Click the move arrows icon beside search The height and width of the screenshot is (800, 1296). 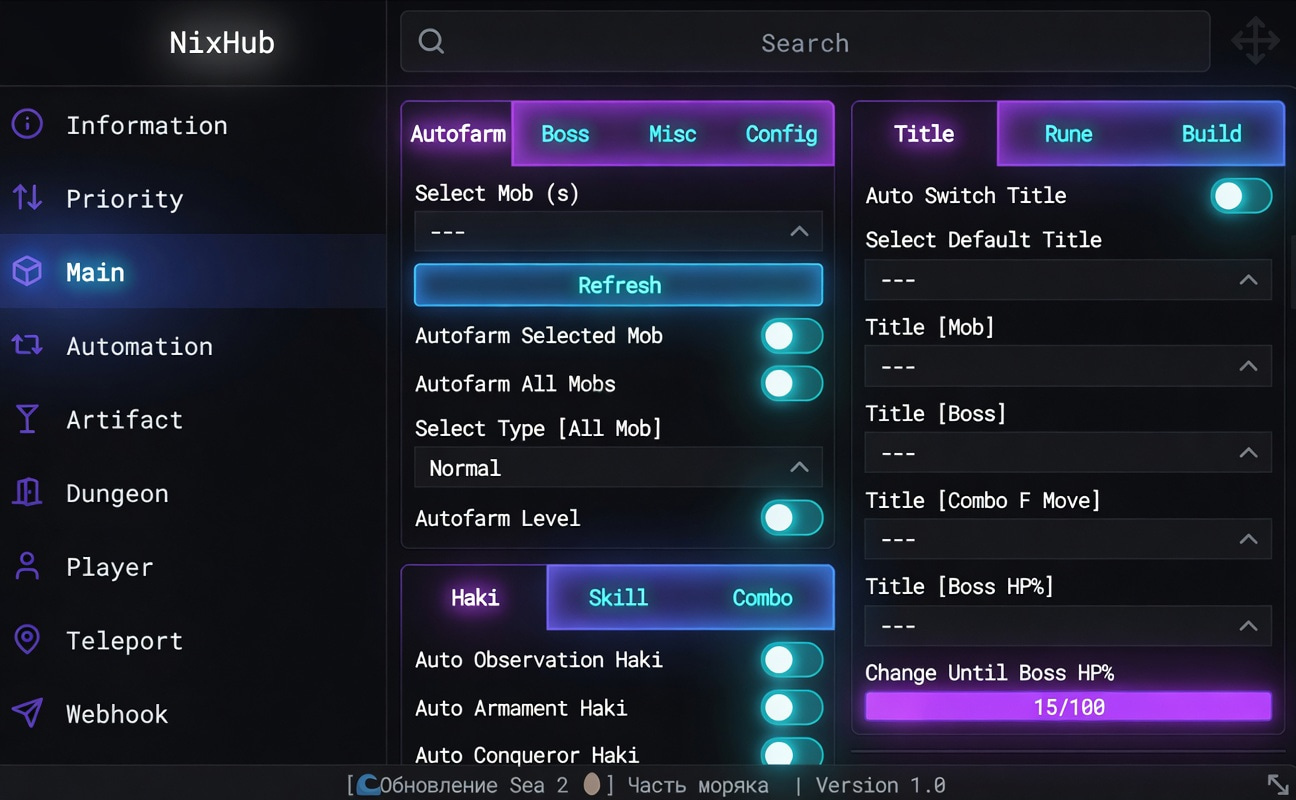[x=1254, y=43]
